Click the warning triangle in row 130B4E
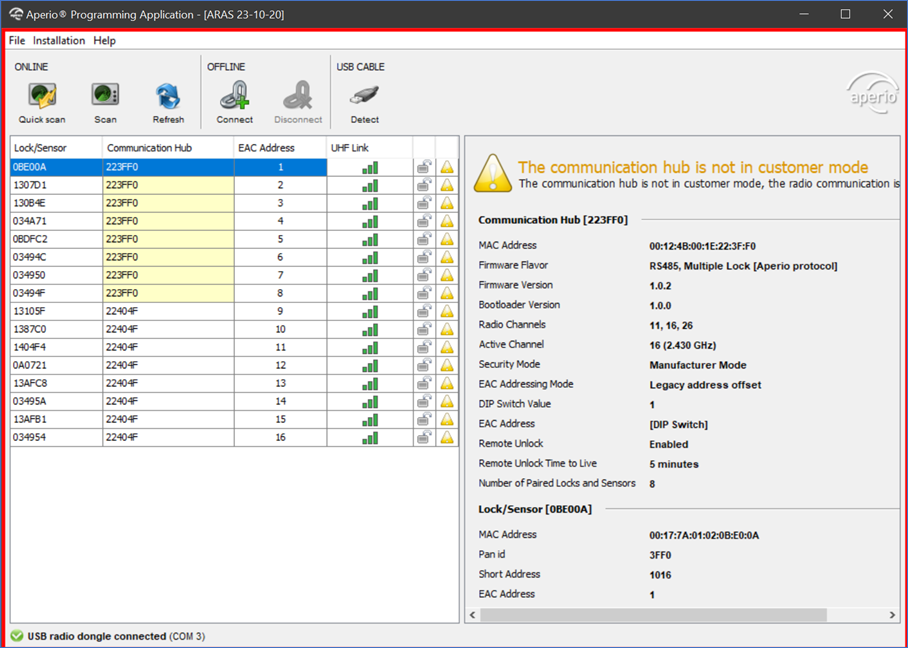The image size is (908, 648). (x=446, y=203)
